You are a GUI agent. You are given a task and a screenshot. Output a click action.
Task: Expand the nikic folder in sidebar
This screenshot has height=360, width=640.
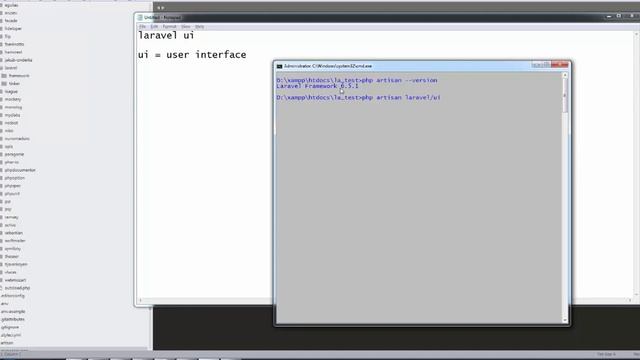tap(9, 131)
